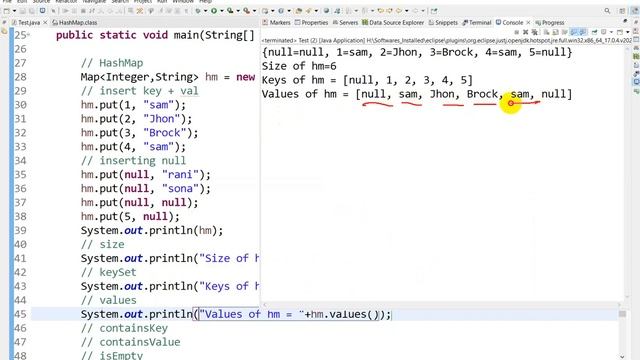Image resolution: width=640 pixels, height=360 pixels.
Task: Close the Test.java tab
Action: tap(45, 22)
